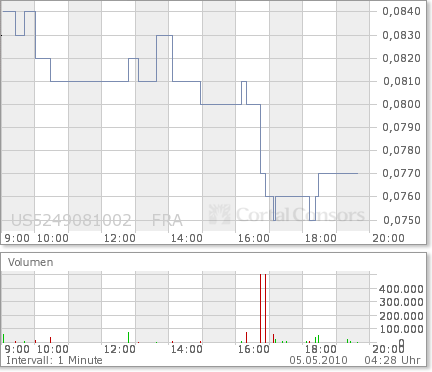Click the 0,0790 price axis label
Image resolution: width=432 pixels, height=372 pixels.
click(401, 127)
